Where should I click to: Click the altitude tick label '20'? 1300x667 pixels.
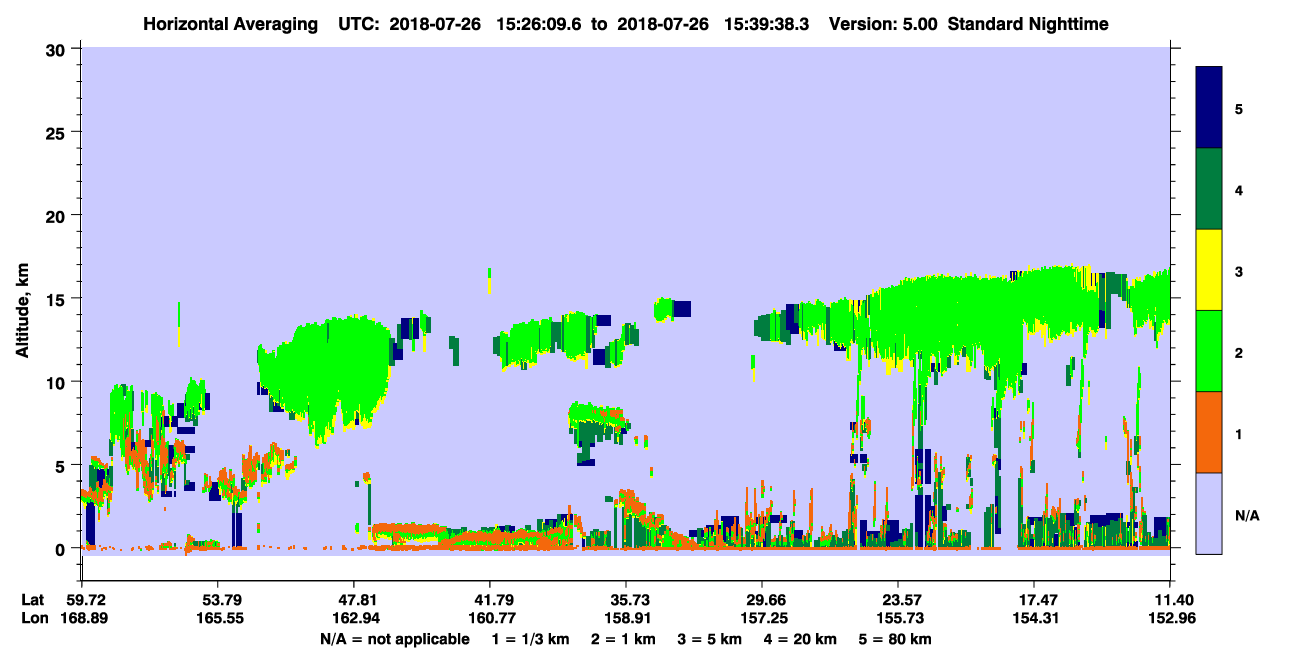[58, 216]
